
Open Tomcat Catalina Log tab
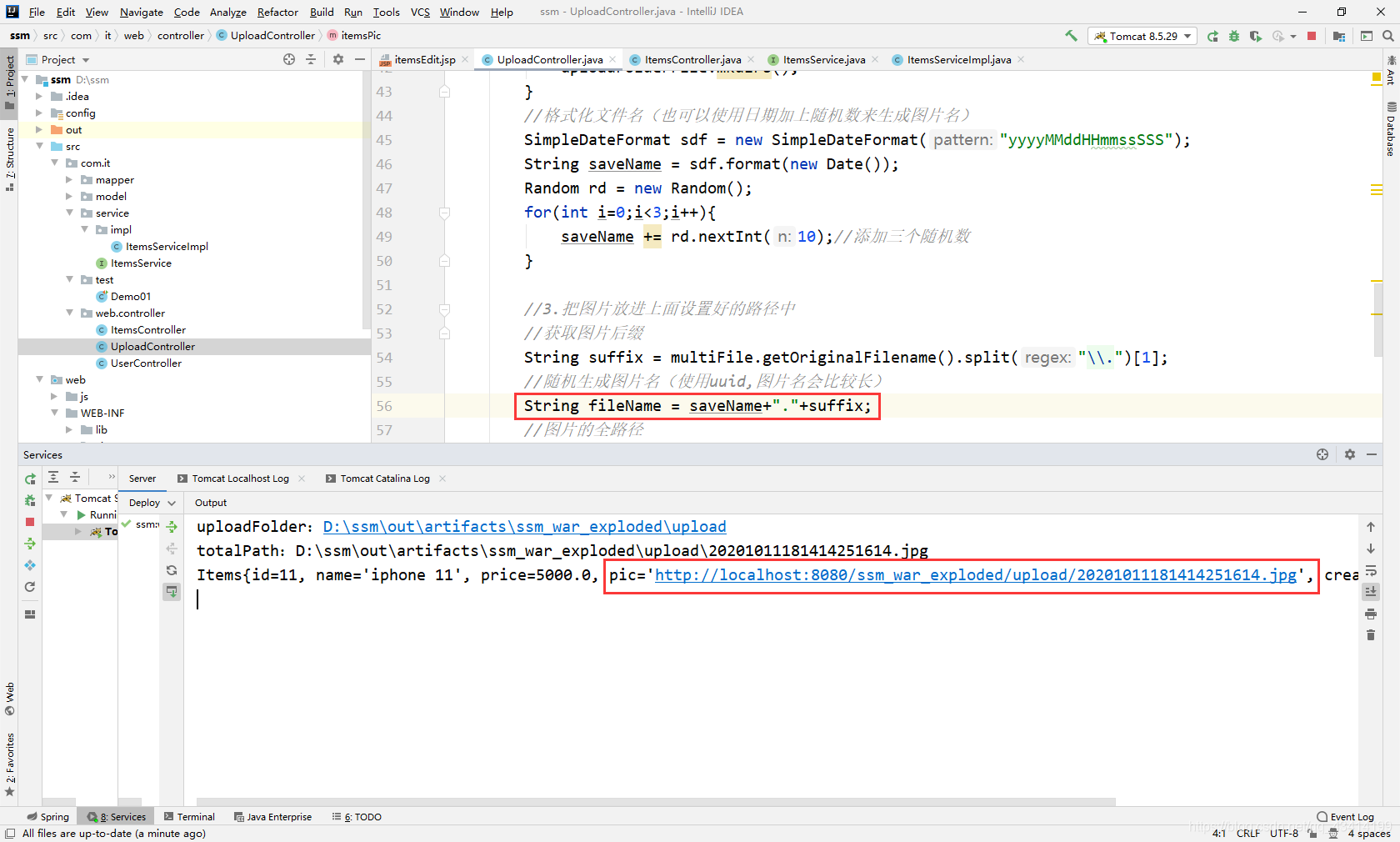(384, 479)
